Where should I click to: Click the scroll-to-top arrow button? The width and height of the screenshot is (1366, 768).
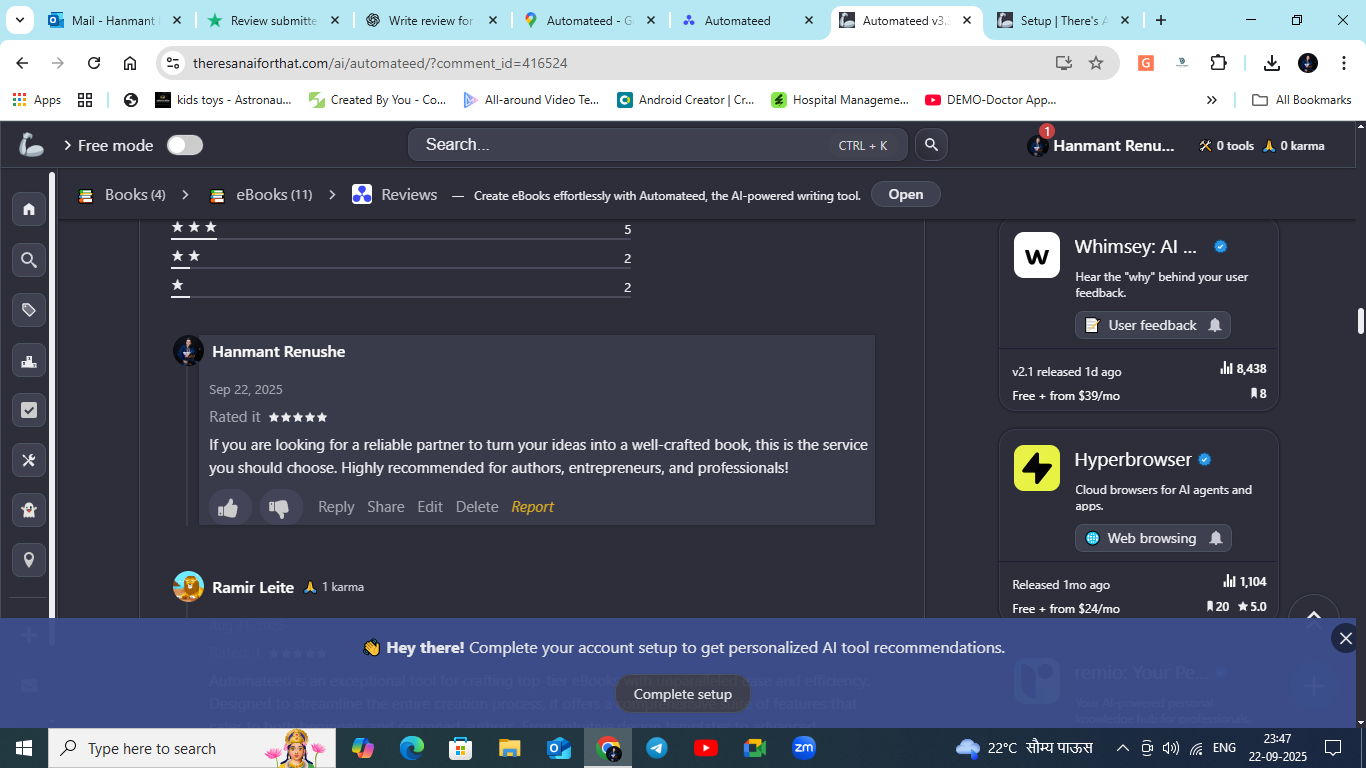pyautogui.click(x=1314, y=617)
